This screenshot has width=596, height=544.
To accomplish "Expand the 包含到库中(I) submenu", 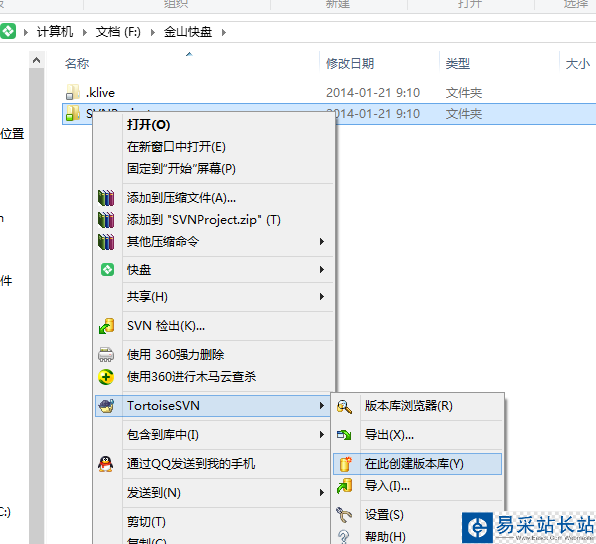I will tap(322, 435).
